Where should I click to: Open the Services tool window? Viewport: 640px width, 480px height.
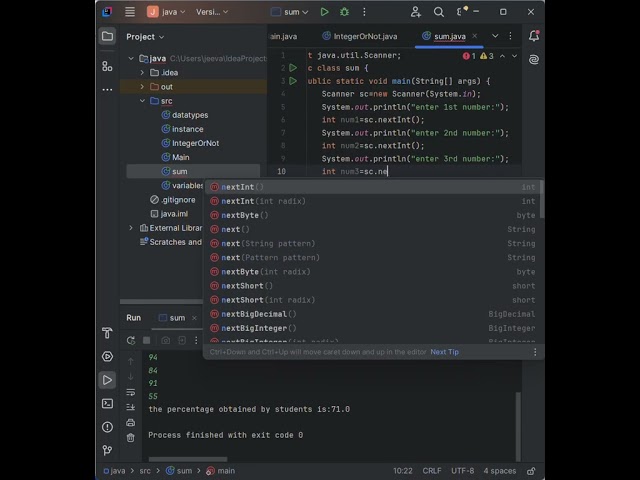107,356
